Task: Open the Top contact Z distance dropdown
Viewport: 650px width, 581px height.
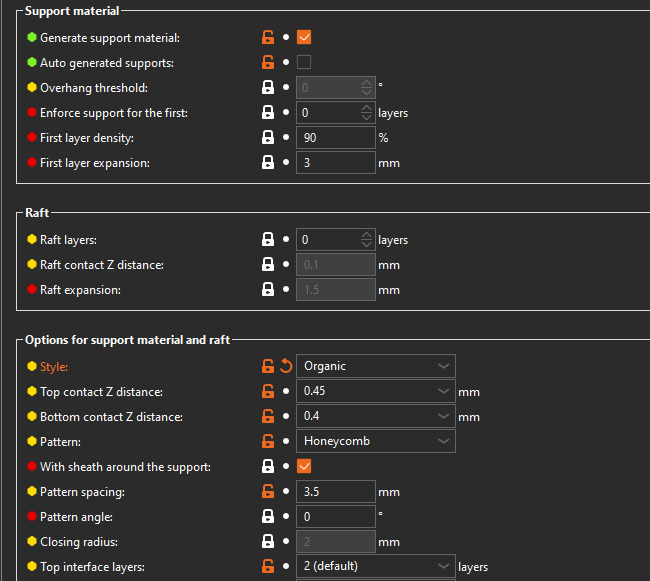Action: click(443, 391)
